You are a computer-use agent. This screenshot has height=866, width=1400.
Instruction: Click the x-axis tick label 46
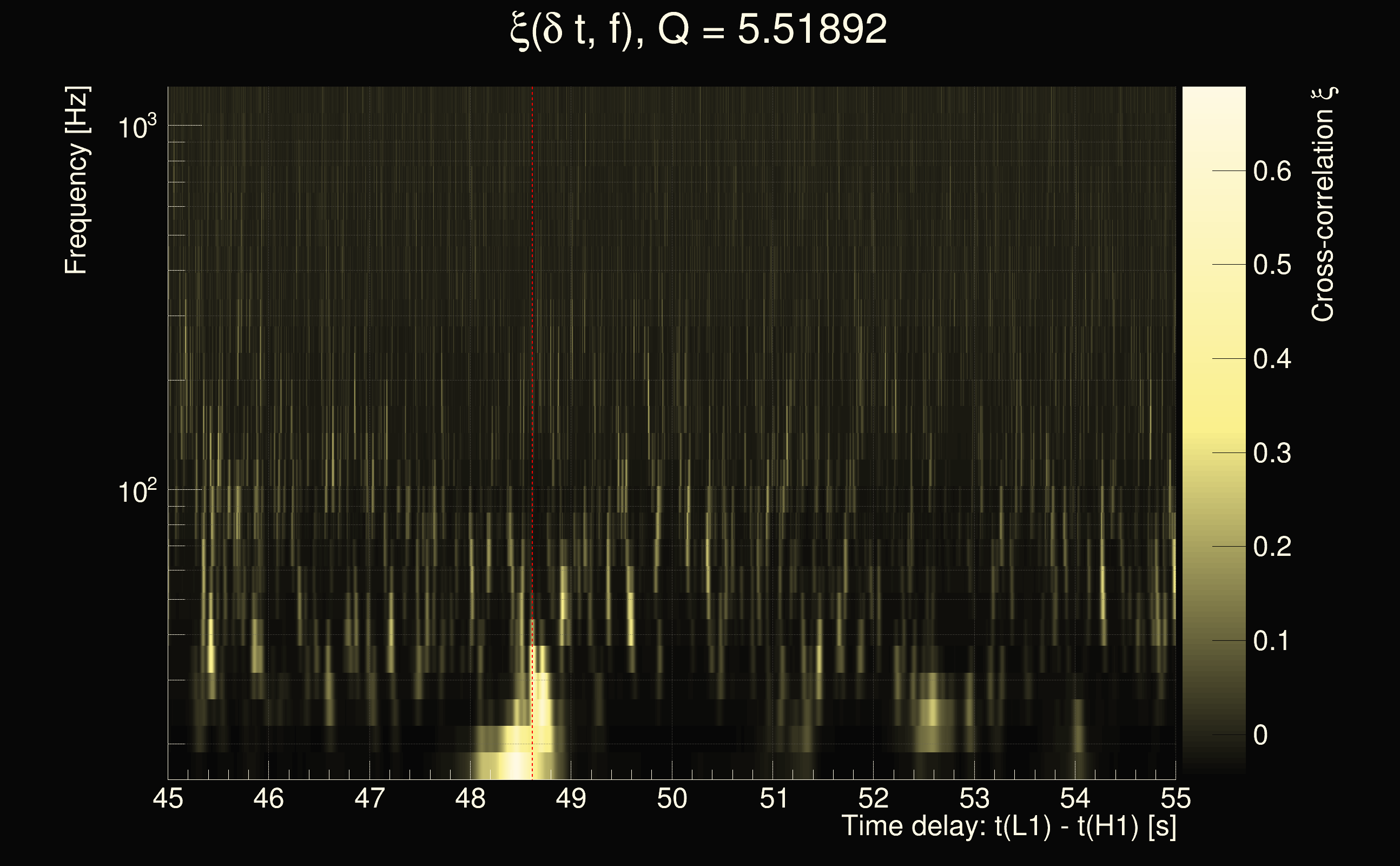(268, 798)
